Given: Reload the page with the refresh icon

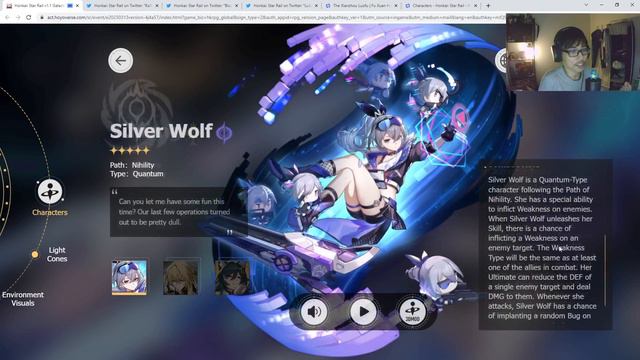Looking at the screenshot, I should click(x=29, y=18).
